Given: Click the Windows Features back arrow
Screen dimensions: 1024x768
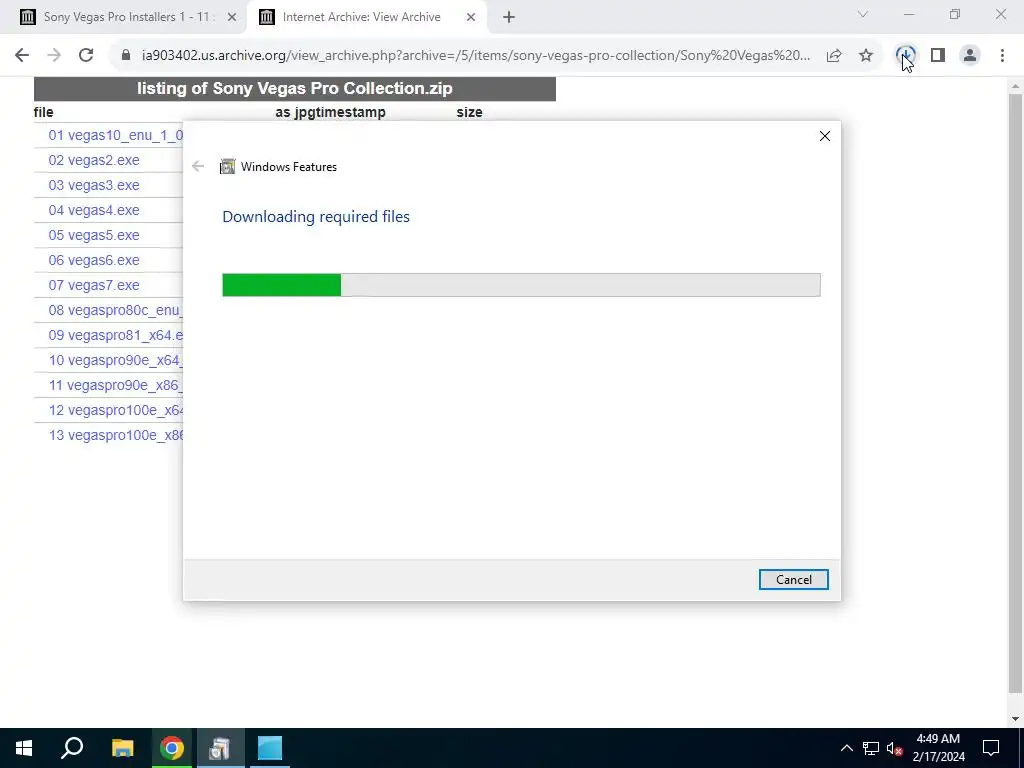Looking at the screenshot, I should click(x=198, y=167).
